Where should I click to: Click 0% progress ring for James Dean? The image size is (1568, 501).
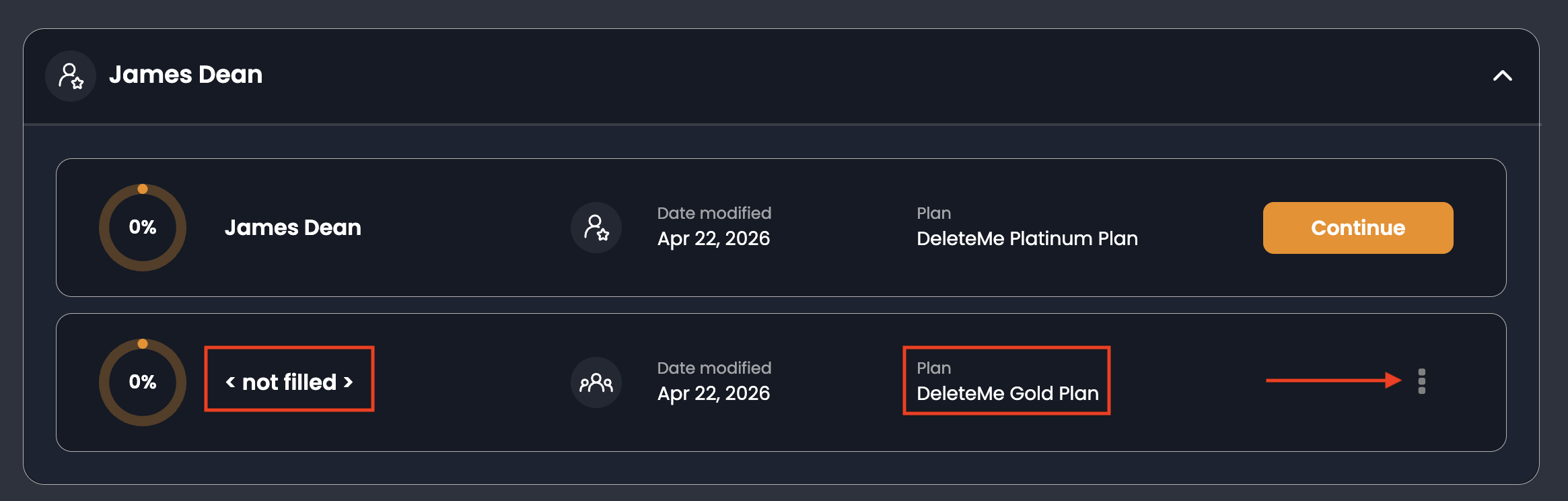pyautogui.click(x=143, y=228)
